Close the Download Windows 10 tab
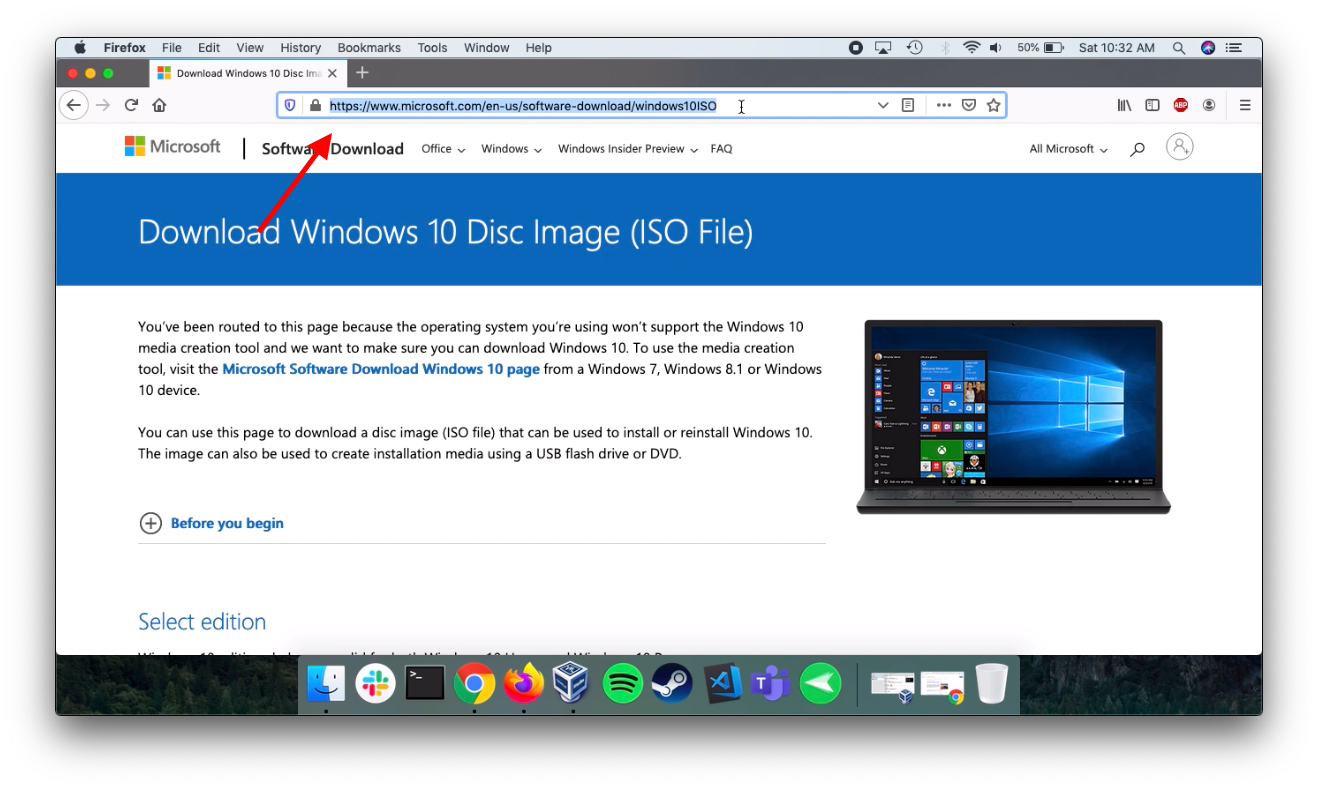Image resolution: width=1318 pixels, height=789 pixels. (x=333, y=73)
